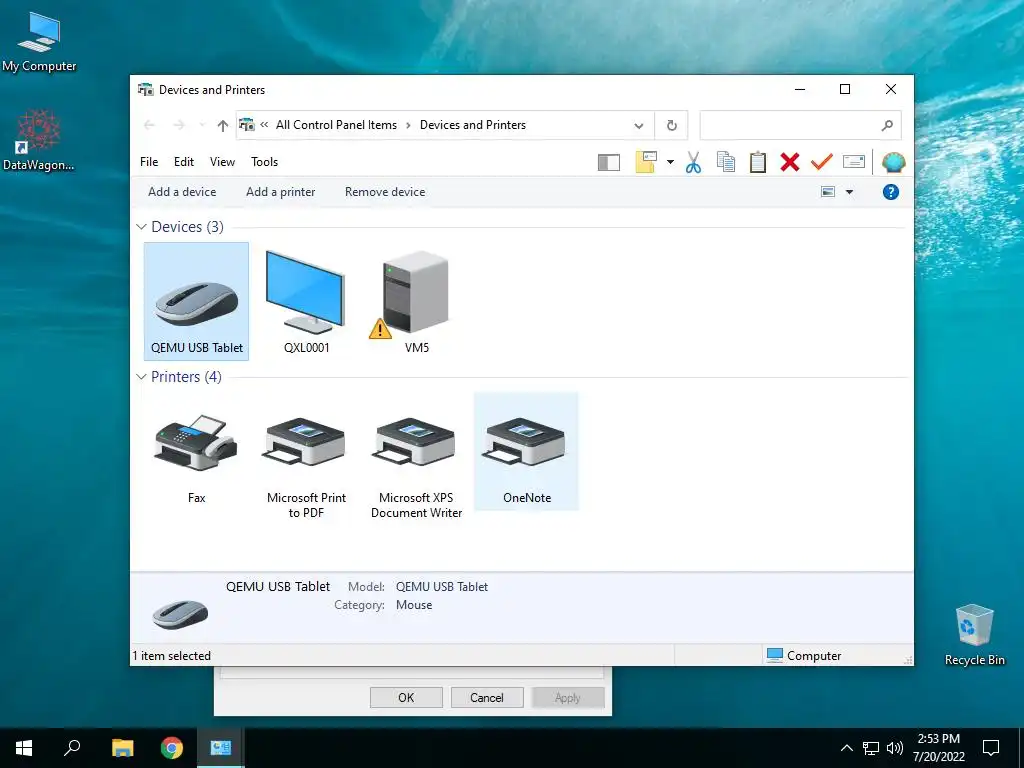The height and width of the screenshot is (768, 1024).
Task: Click the orange checkmark Properties icon
Action: [822, 162]
